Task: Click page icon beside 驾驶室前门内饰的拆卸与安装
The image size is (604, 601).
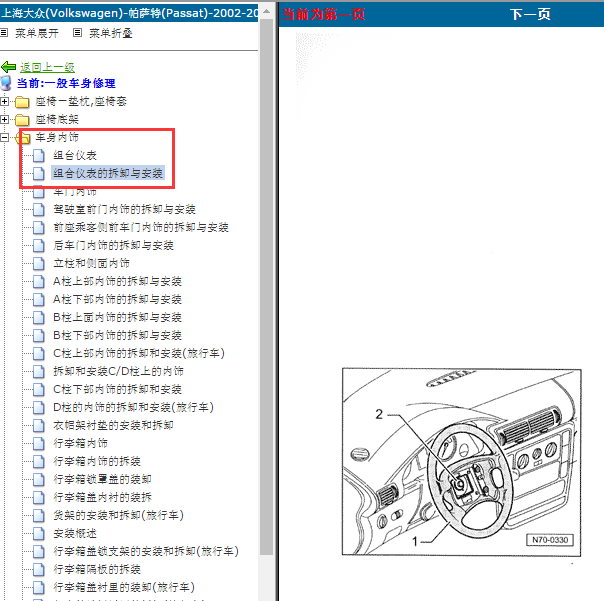Action: [39, 210]
